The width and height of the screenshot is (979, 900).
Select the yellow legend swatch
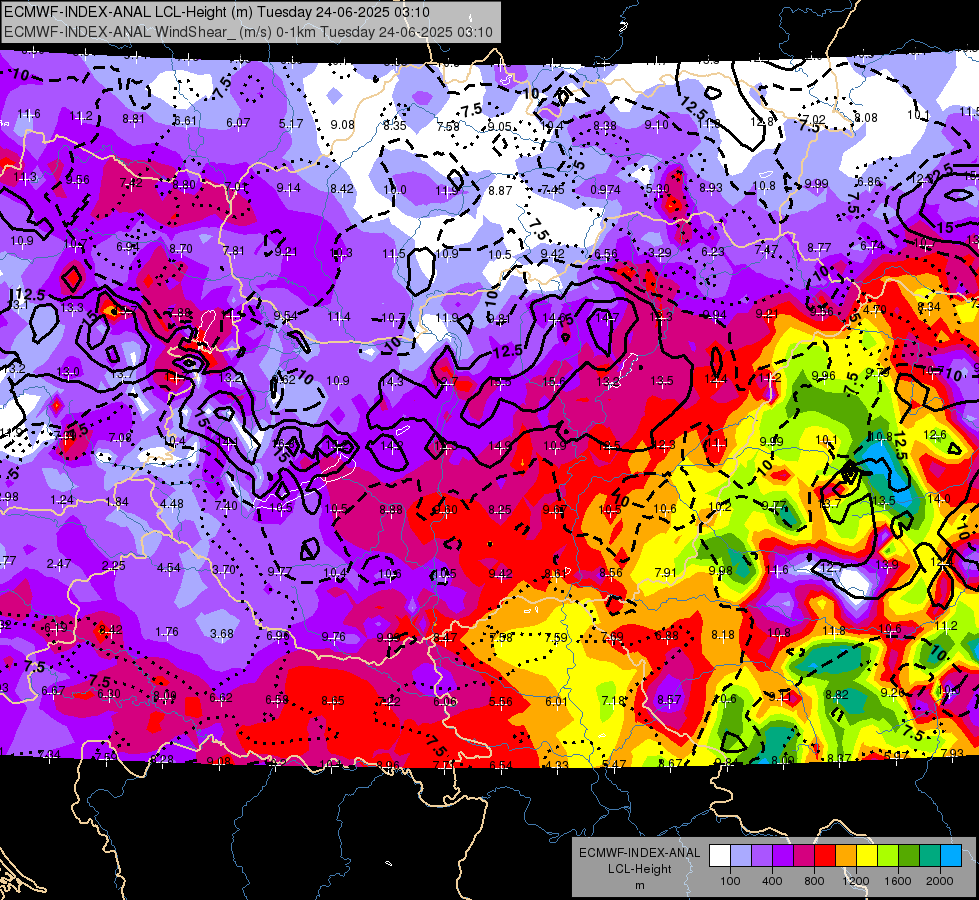(867, 855)
